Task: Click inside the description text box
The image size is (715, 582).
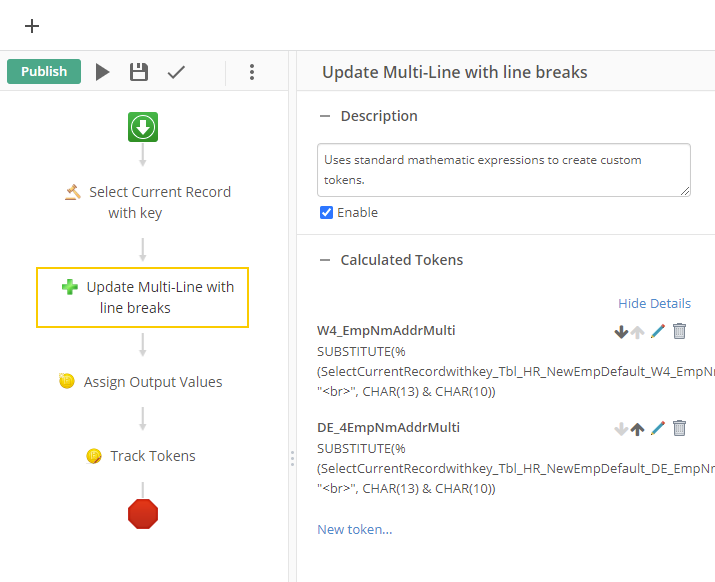Action: pyautogui.click(x=503, y=170)
